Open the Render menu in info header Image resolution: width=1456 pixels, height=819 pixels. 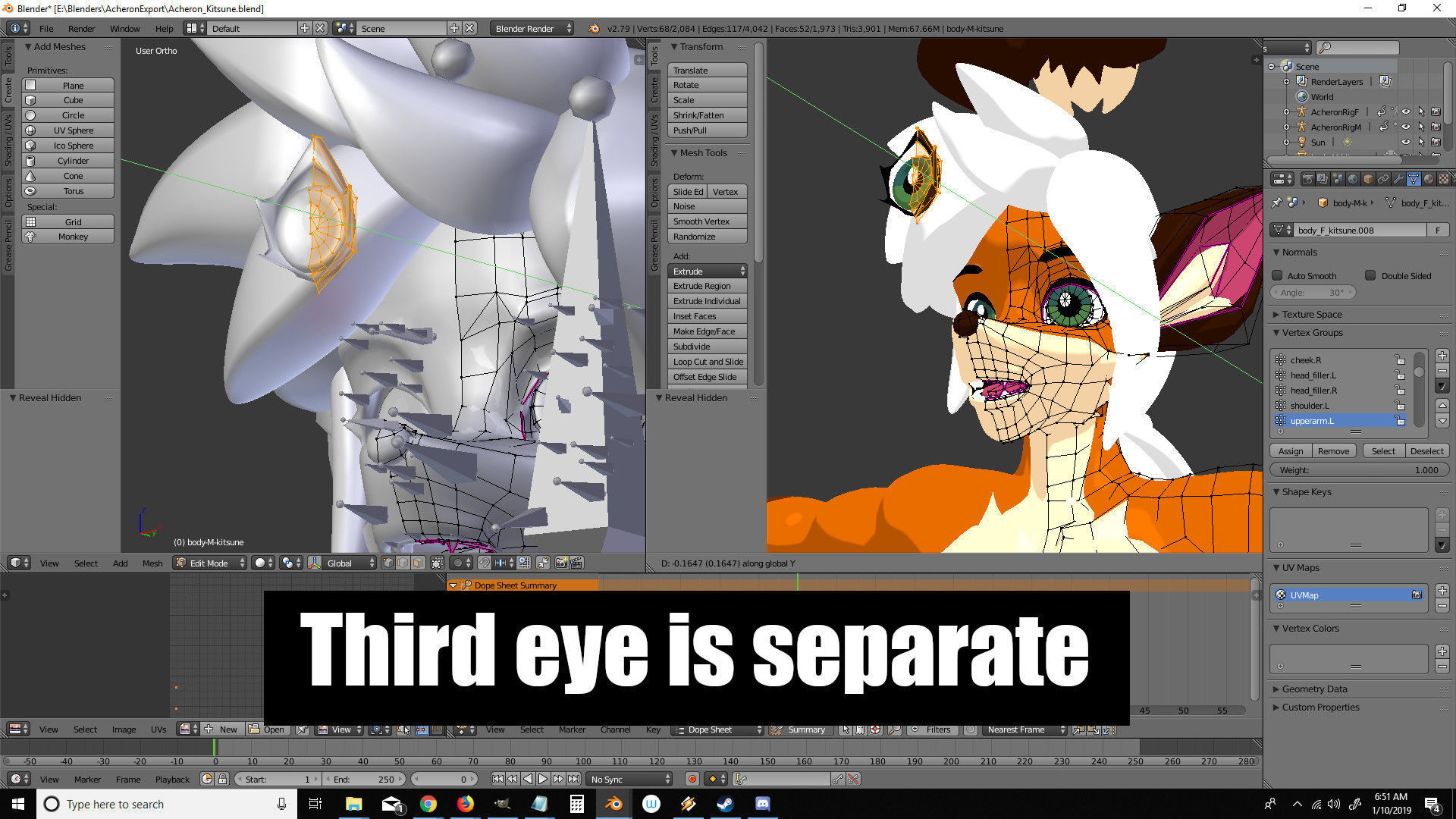click(x=81, y=28)
